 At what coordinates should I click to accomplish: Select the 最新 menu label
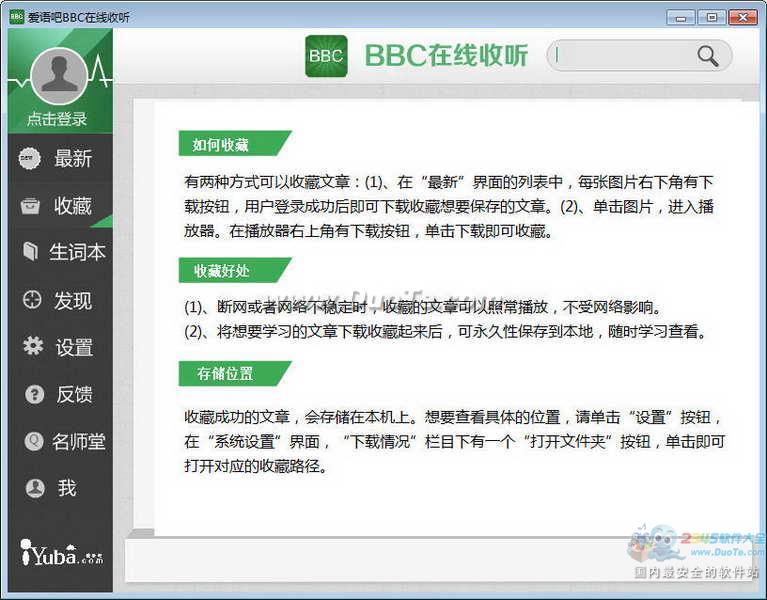pyautogui.click(x=73, y=158)
